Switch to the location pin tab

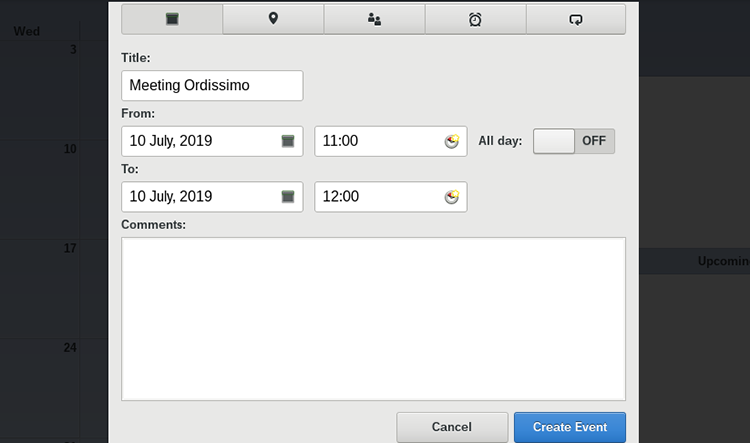click(x=273, y=19)
